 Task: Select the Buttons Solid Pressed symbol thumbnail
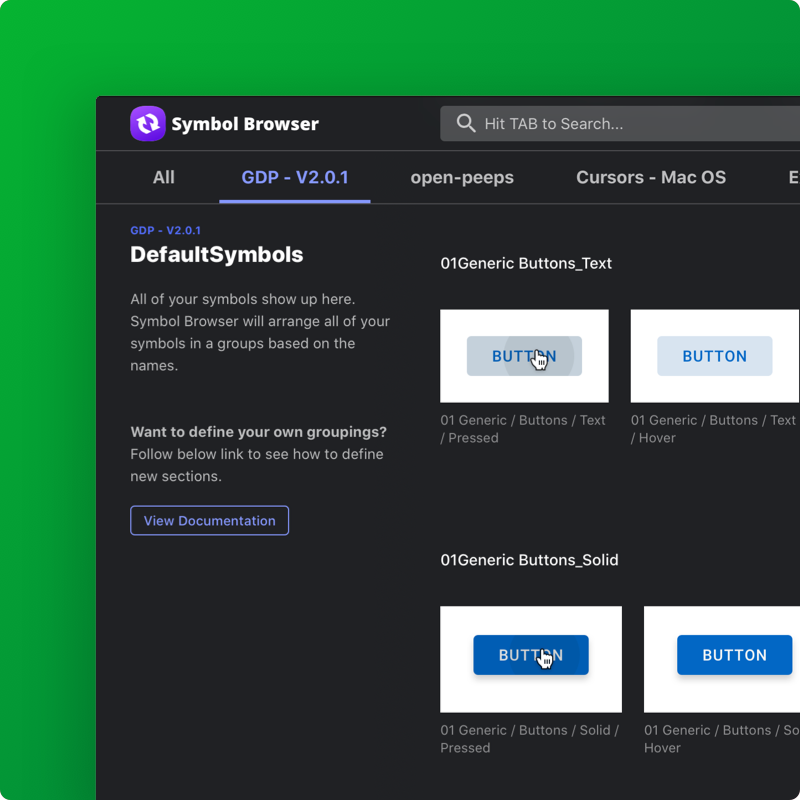point(531,658)
